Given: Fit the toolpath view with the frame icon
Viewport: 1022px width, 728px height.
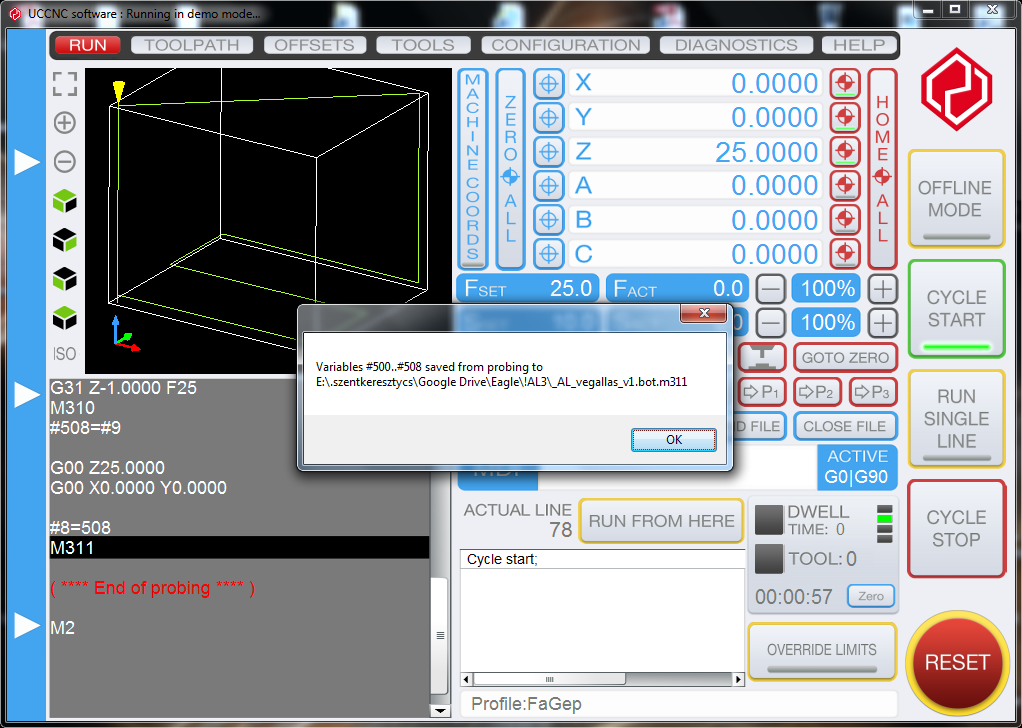Looking at the screenshot, I should 65,84.
